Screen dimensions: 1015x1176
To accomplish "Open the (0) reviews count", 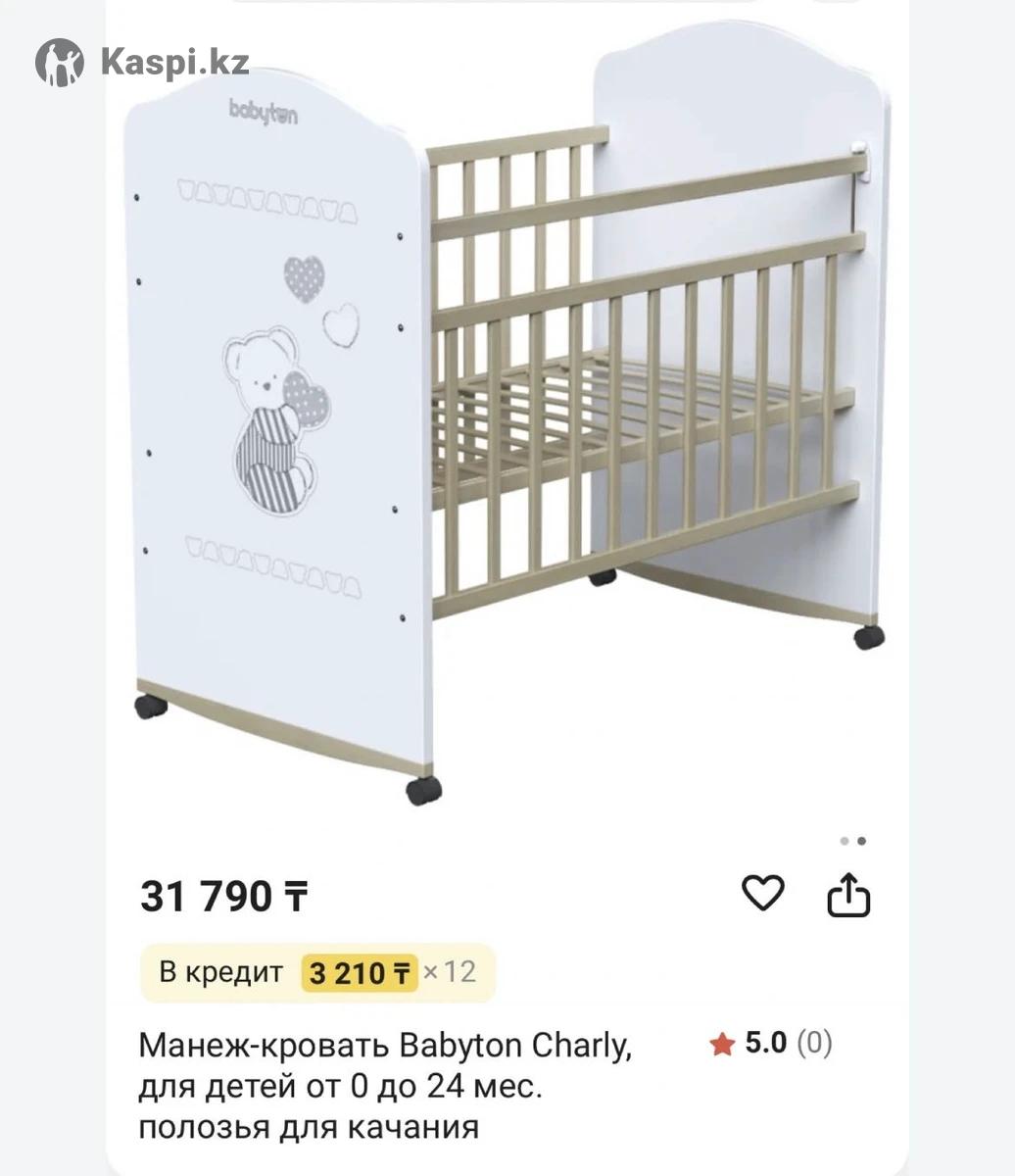I will (813, 1044).
